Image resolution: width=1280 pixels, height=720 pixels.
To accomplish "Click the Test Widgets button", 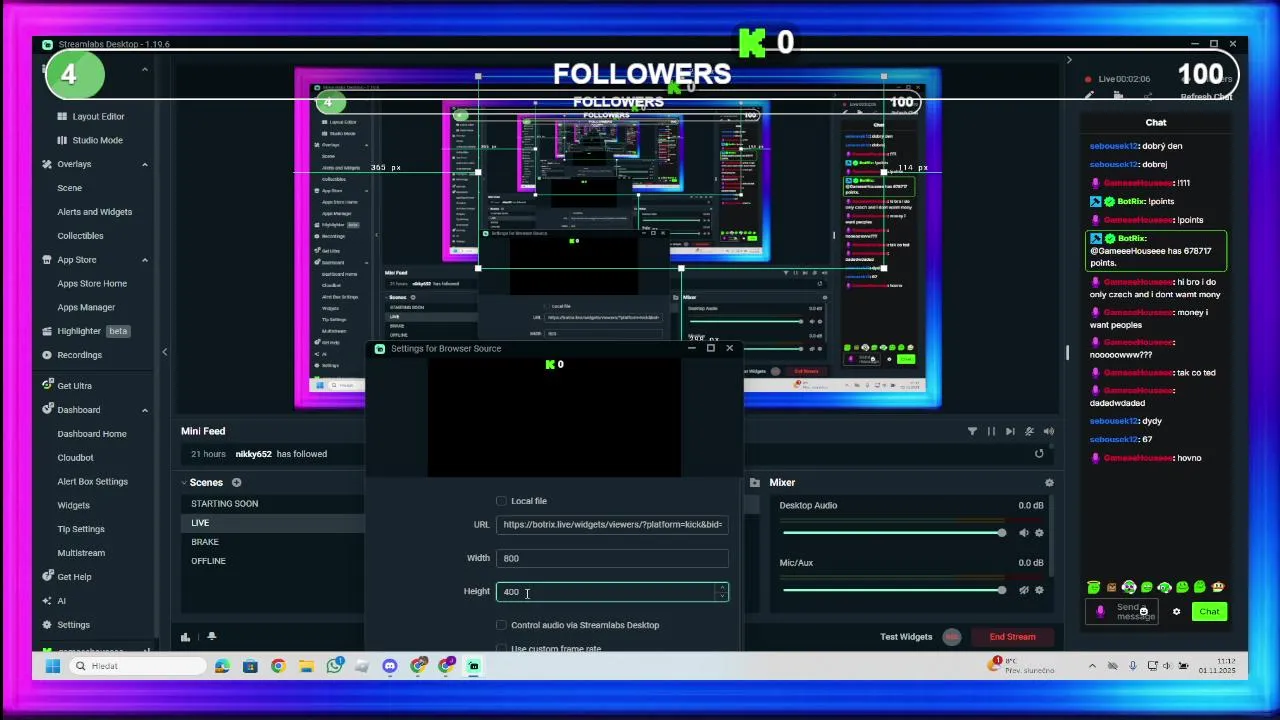I will [x=906, y=637].
